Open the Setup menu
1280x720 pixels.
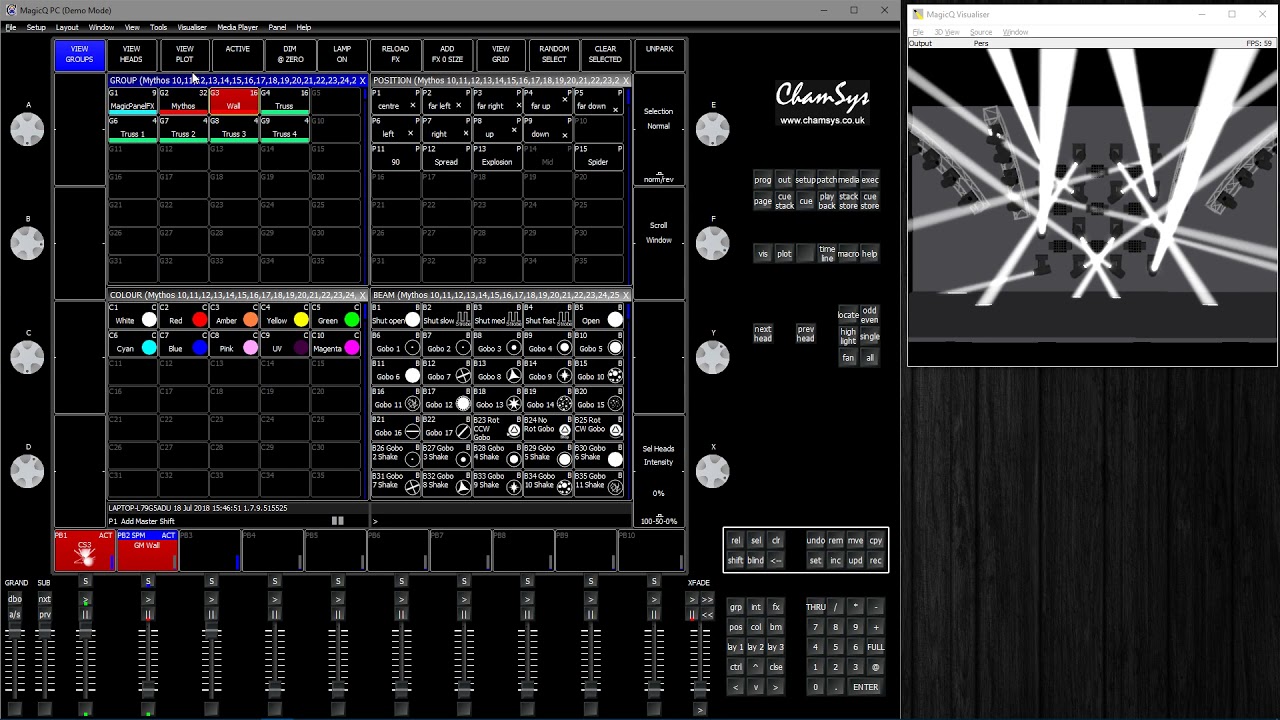coord(36,28)
